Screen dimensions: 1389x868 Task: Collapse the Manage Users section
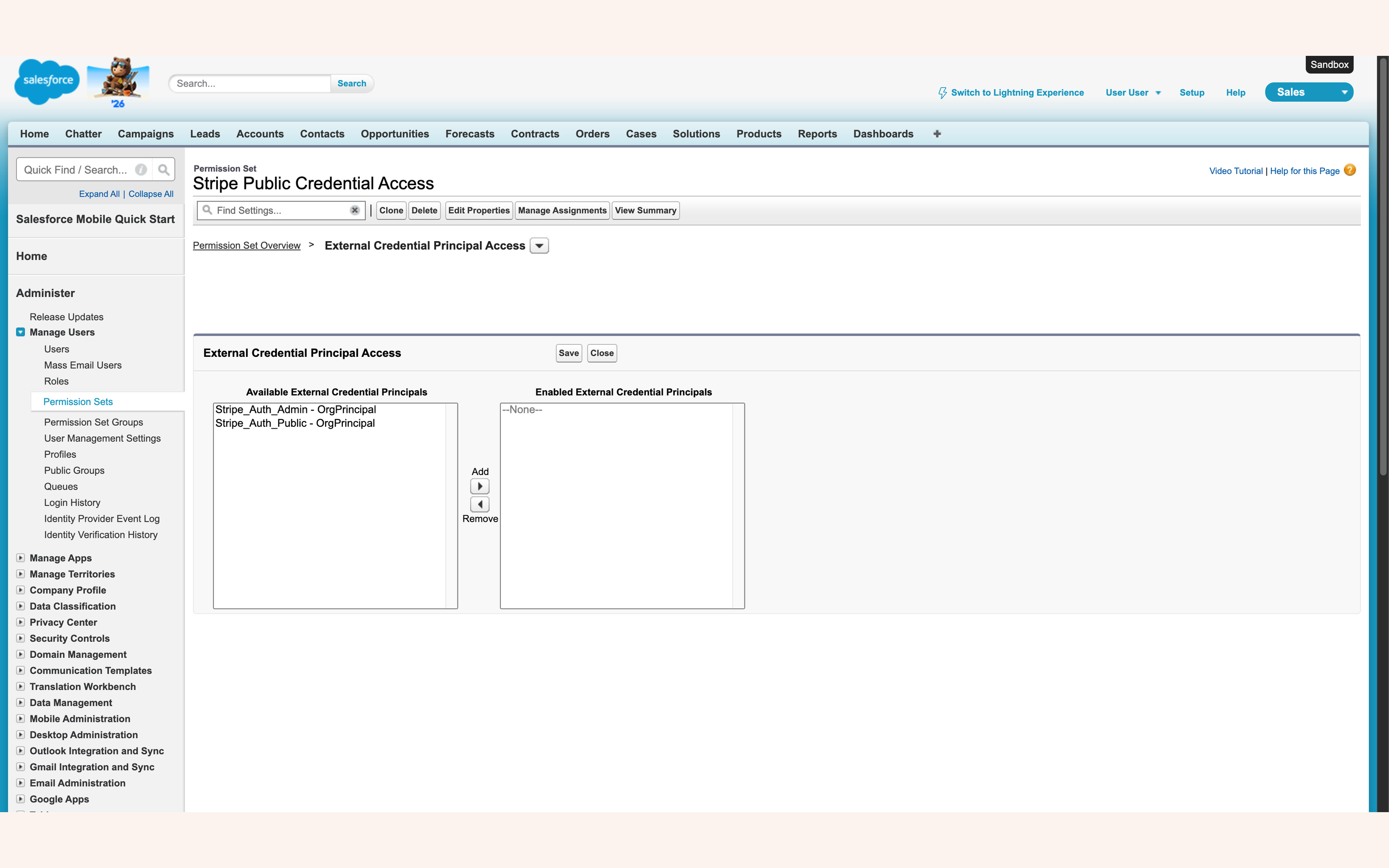click(x=21, y=332)
